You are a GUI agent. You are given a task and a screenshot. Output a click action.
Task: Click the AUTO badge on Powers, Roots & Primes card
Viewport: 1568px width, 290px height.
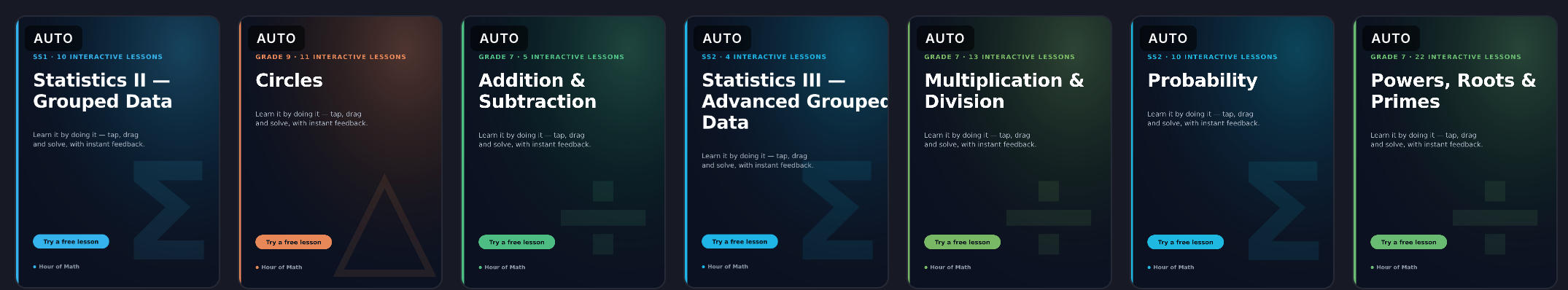pos(1391,39)
